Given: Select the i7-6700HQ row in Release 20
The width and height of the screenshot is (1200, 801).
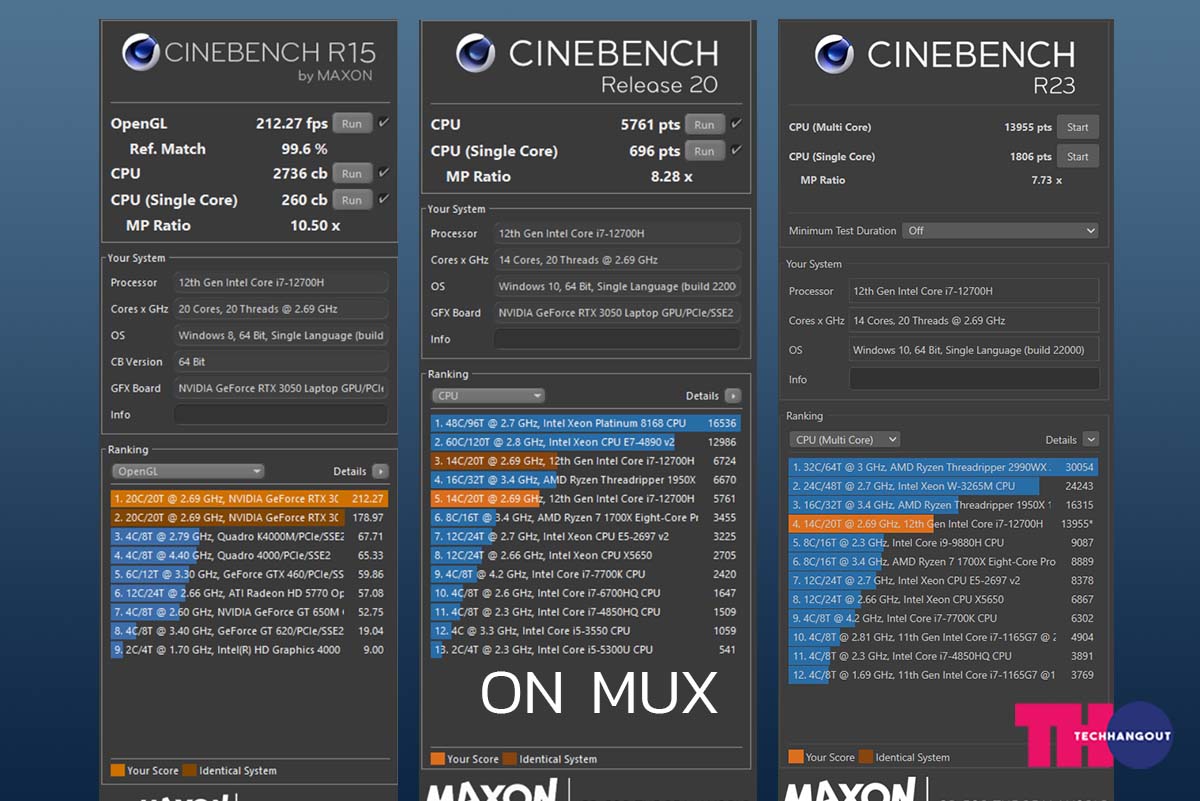Looking at the screenshot, I should click(x=586, y=593).
